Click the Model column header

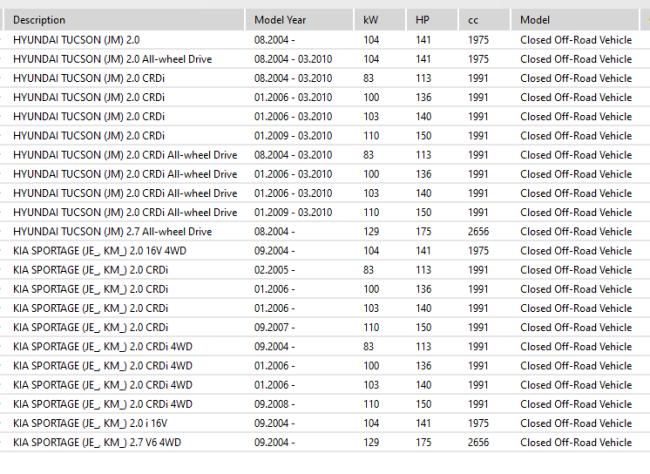[x=575, y=20]
